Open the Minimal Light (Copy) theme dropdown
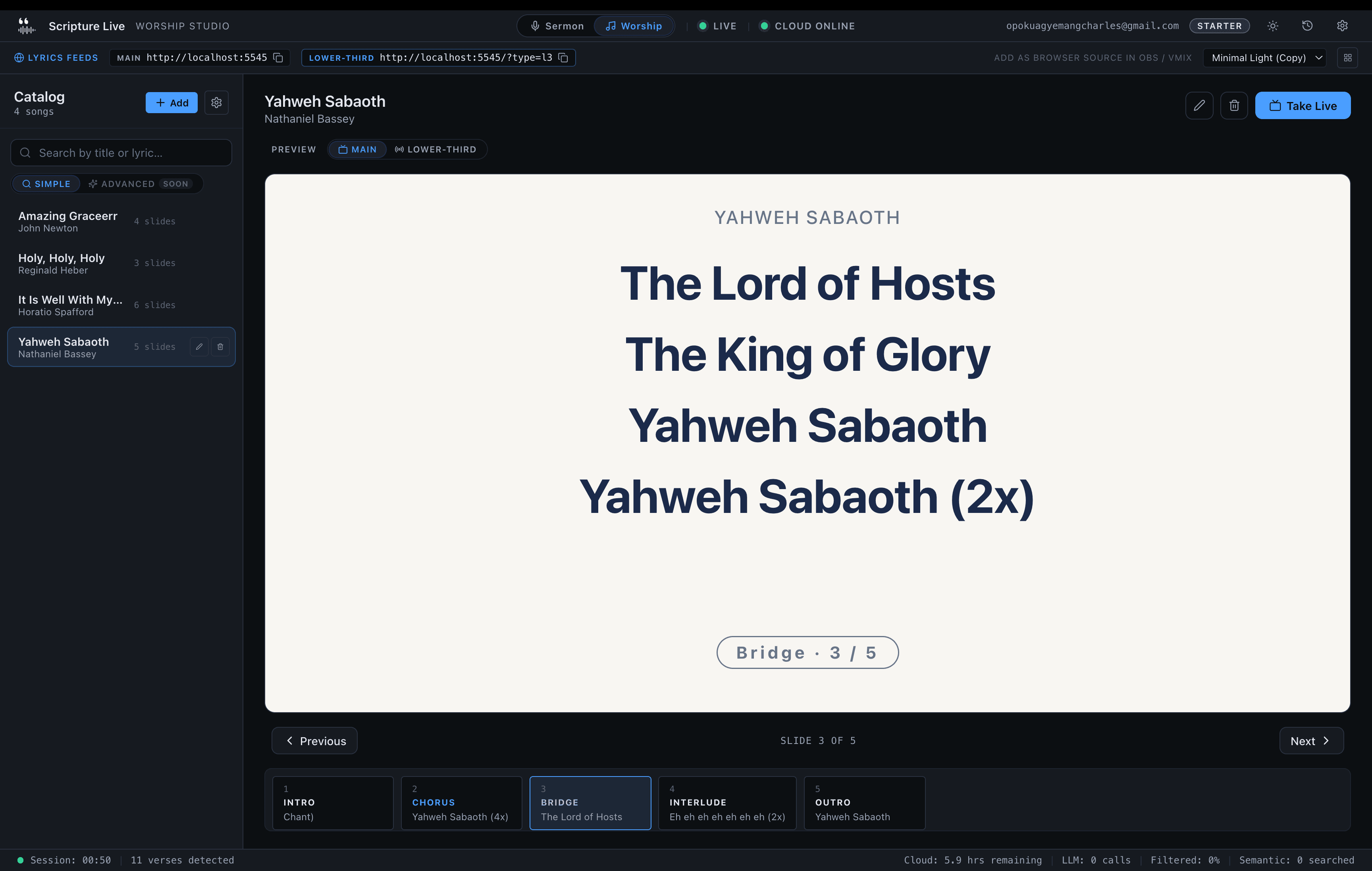Viewport: 1372px width, 871px height. coord(1265,58)
